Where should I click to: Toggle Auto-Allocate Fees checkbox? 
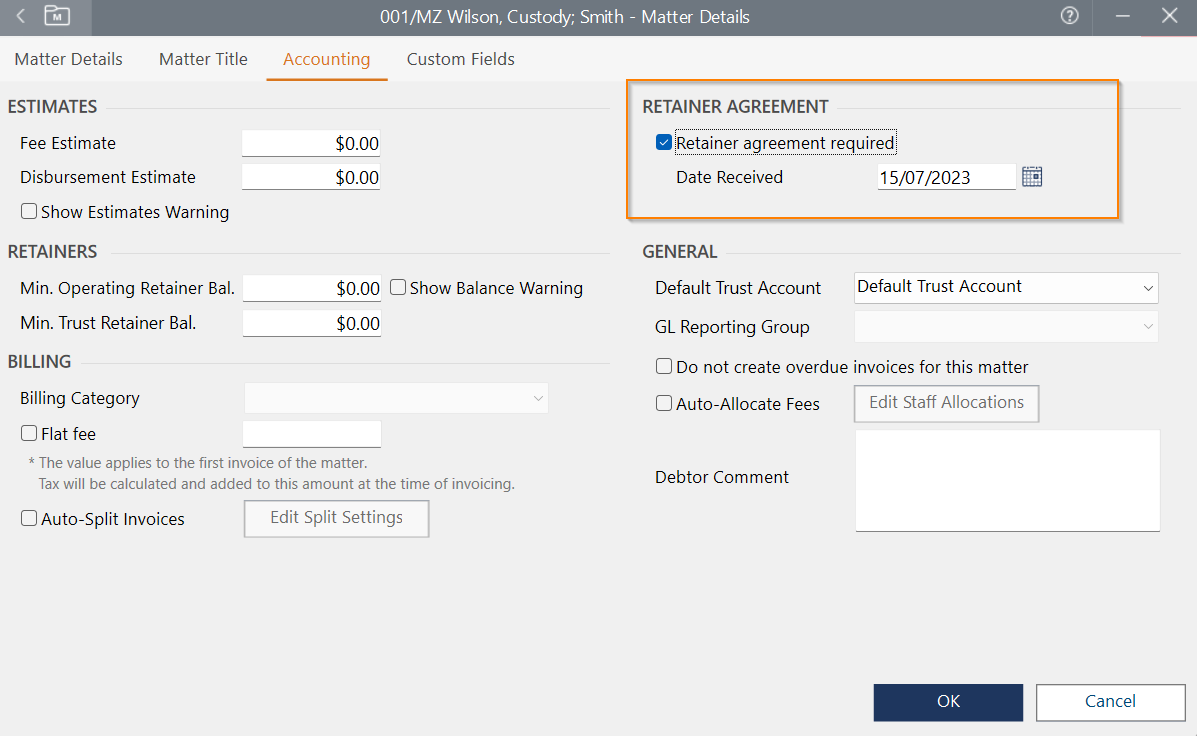[x=664, y=404]
